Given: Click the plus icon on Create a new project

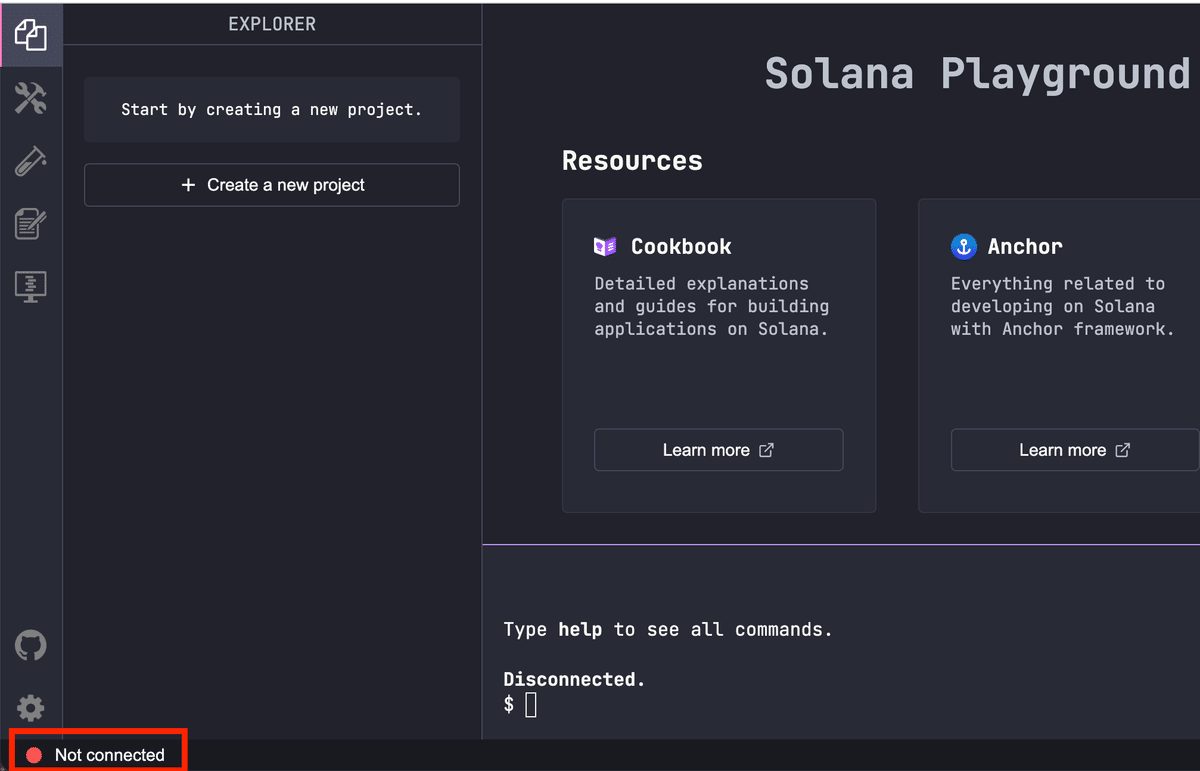Looking at the screenshot, I should pos(188,185).
